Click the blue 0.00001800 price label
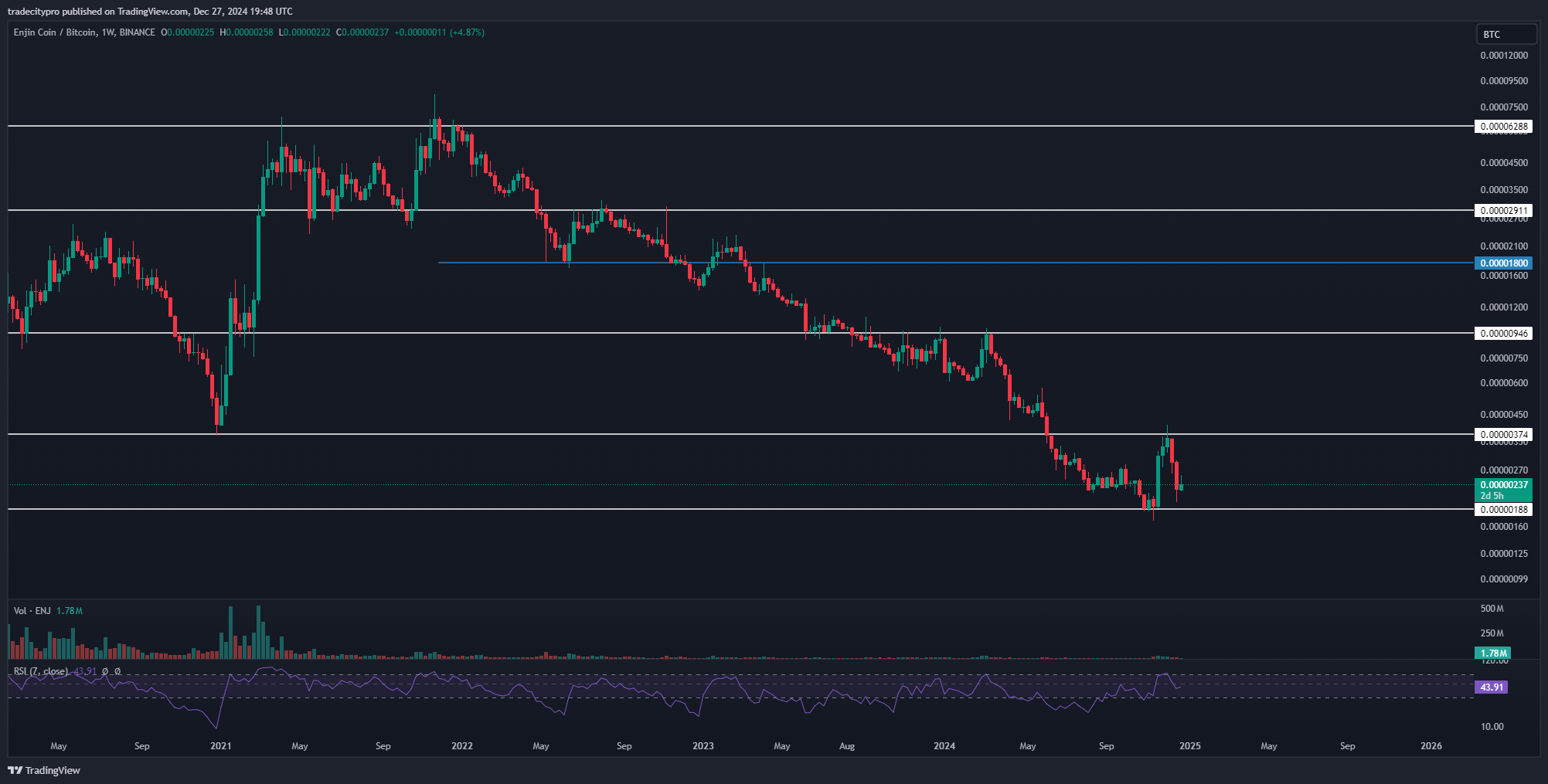Image resolution: width=1548 pixels, height=784 pixels. (1503, 263)
